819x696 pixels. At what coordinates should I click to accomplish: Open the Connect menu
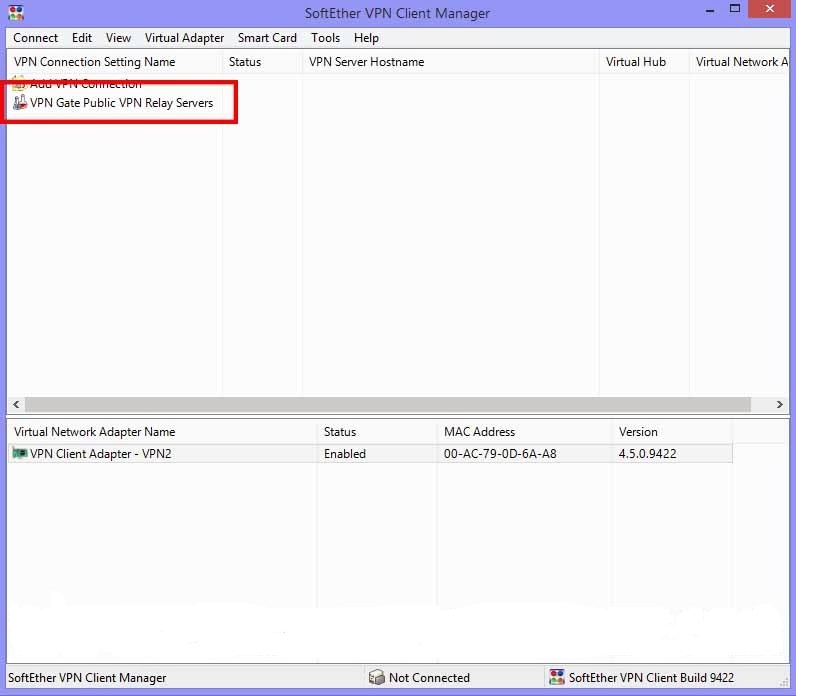click(x=36, y=38)
